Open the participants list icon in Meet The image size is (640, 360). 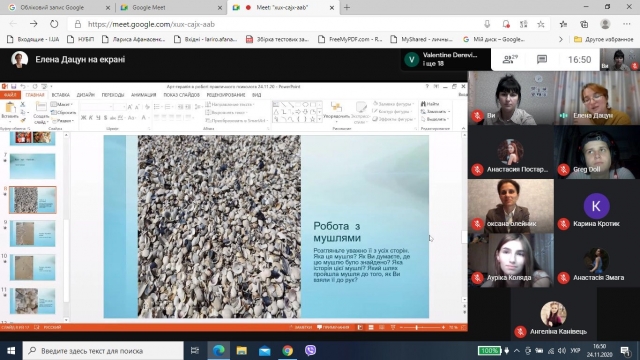tap(509, 60)
